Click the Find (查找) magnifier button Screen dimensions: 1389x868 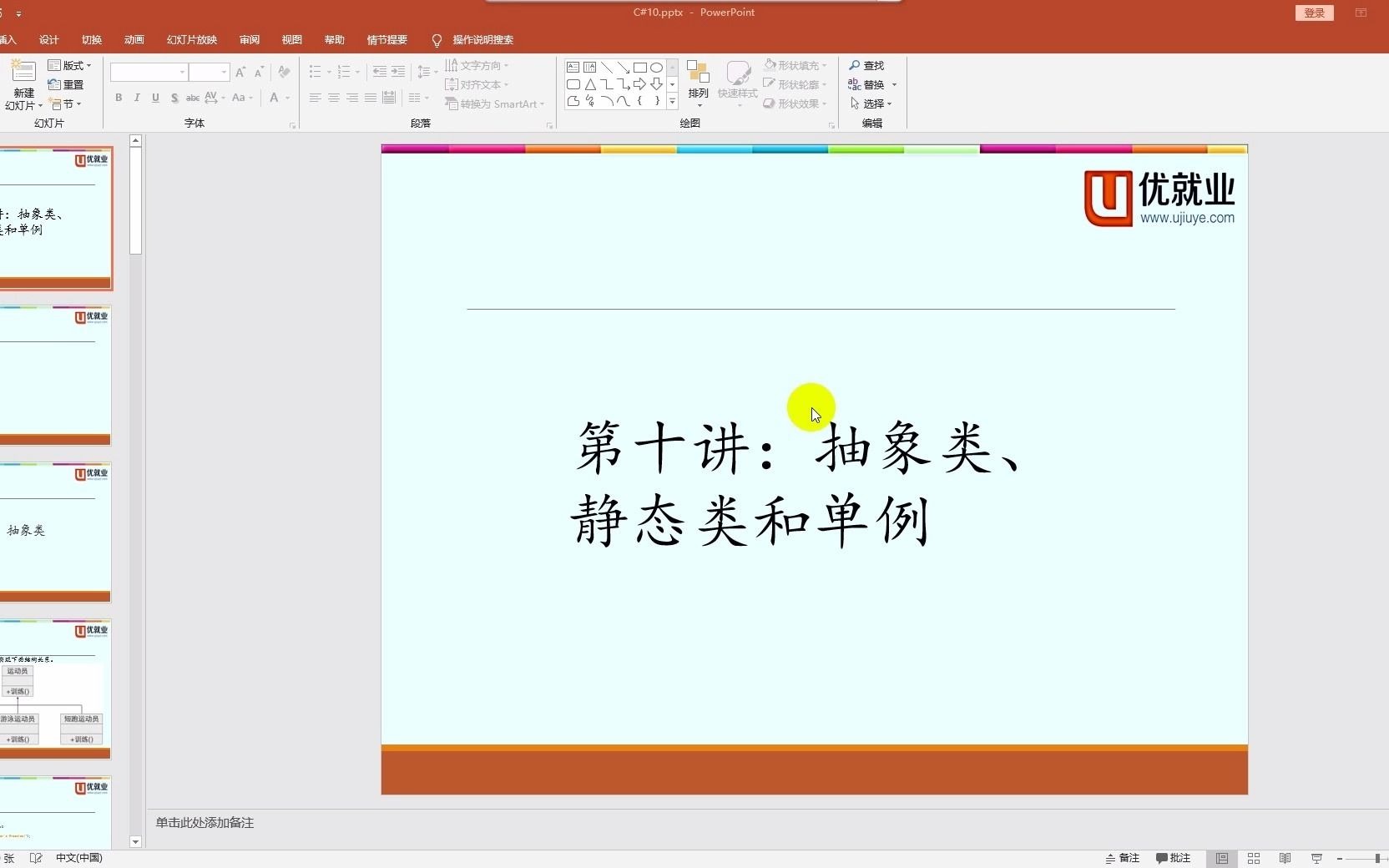tap(866, 65)
